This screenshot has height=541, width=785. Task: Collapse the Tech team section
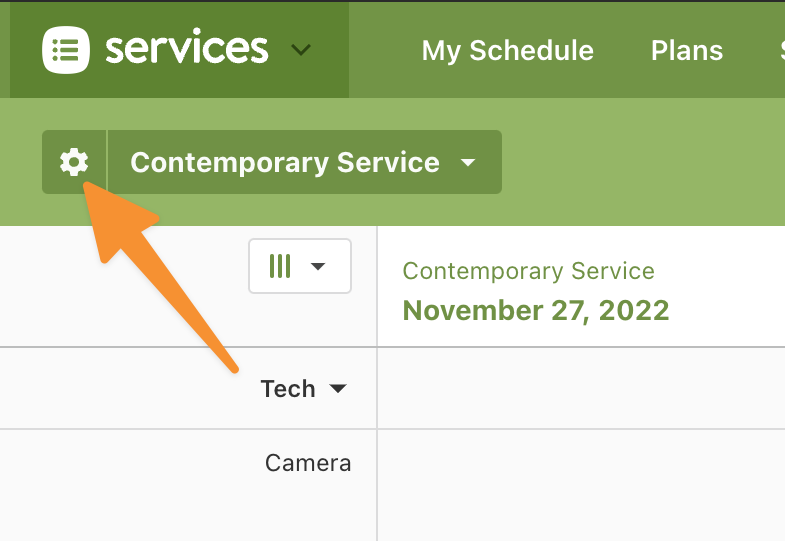coord(338,389)
